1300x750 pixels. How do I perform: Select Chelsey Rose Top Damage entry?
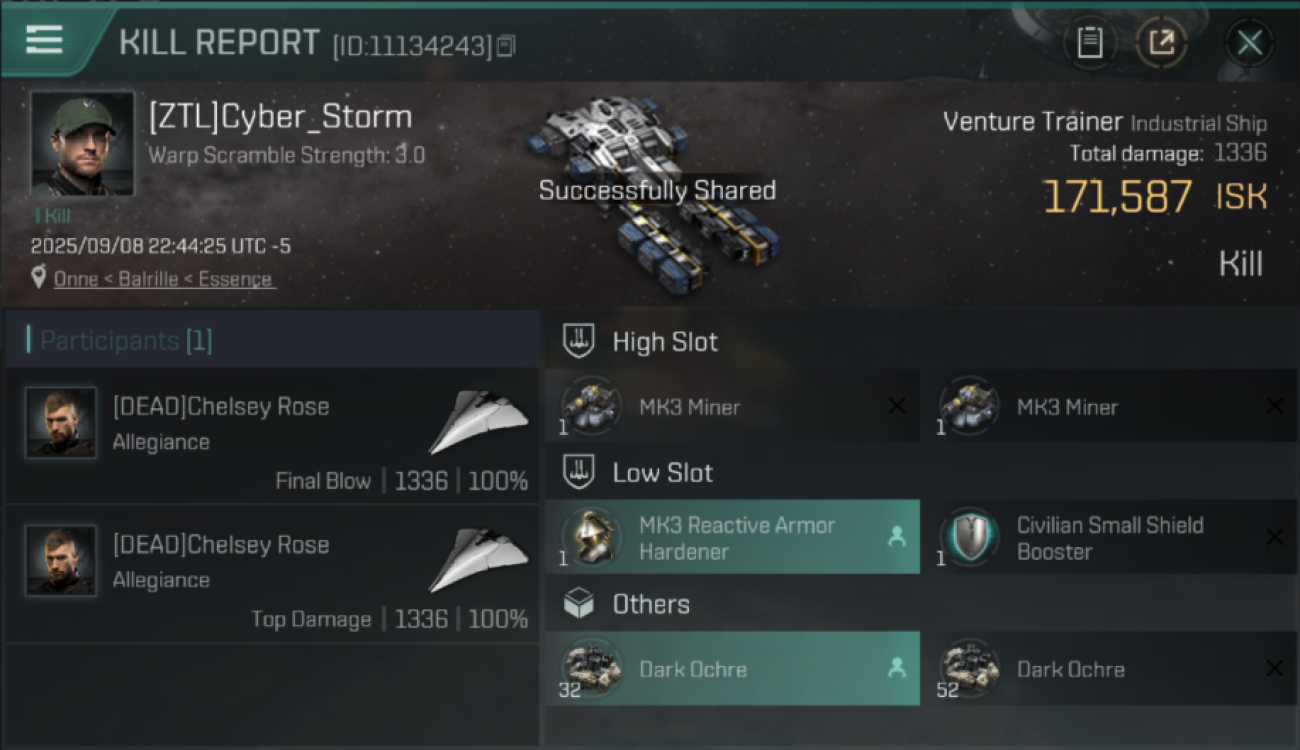coord(272,574)
